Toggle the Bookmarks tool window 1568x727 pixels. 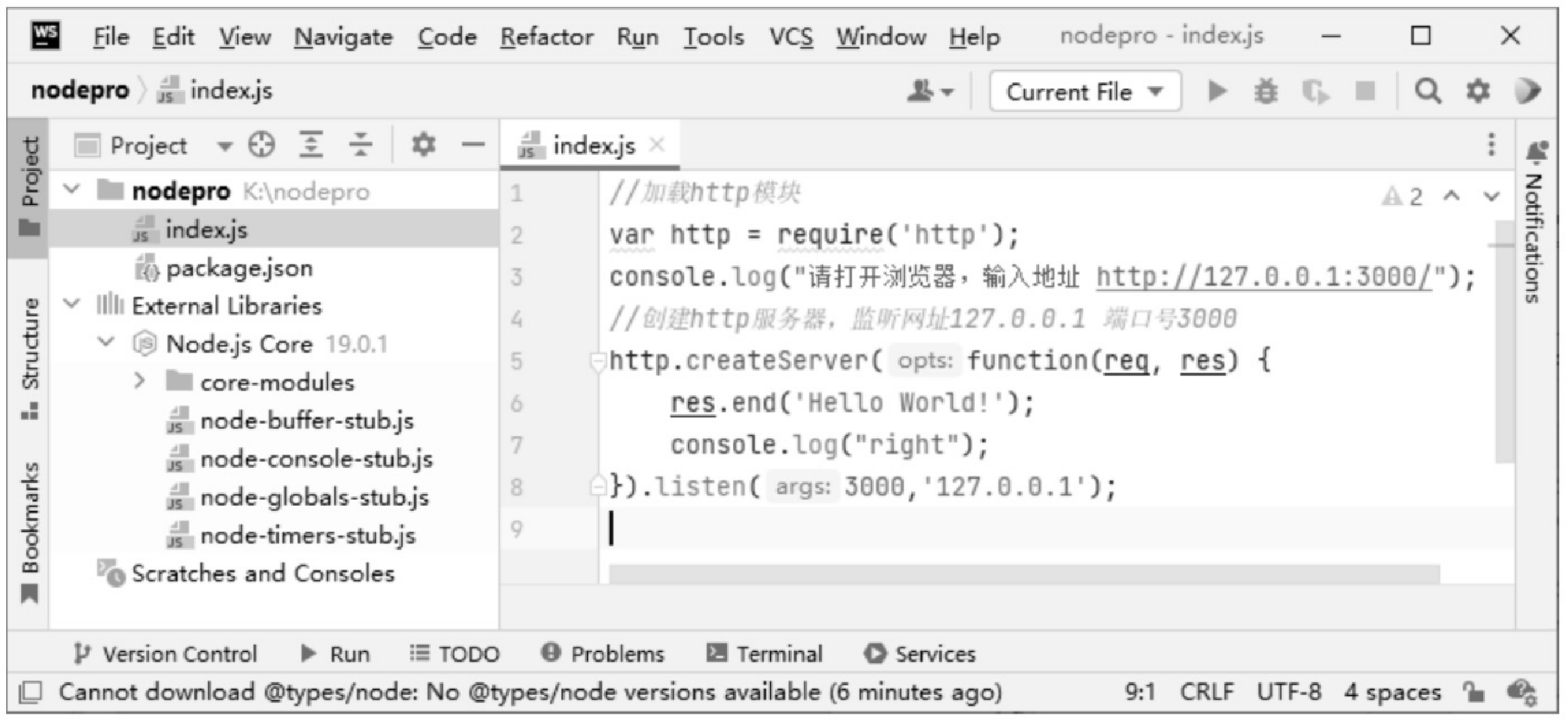[30, 533]
